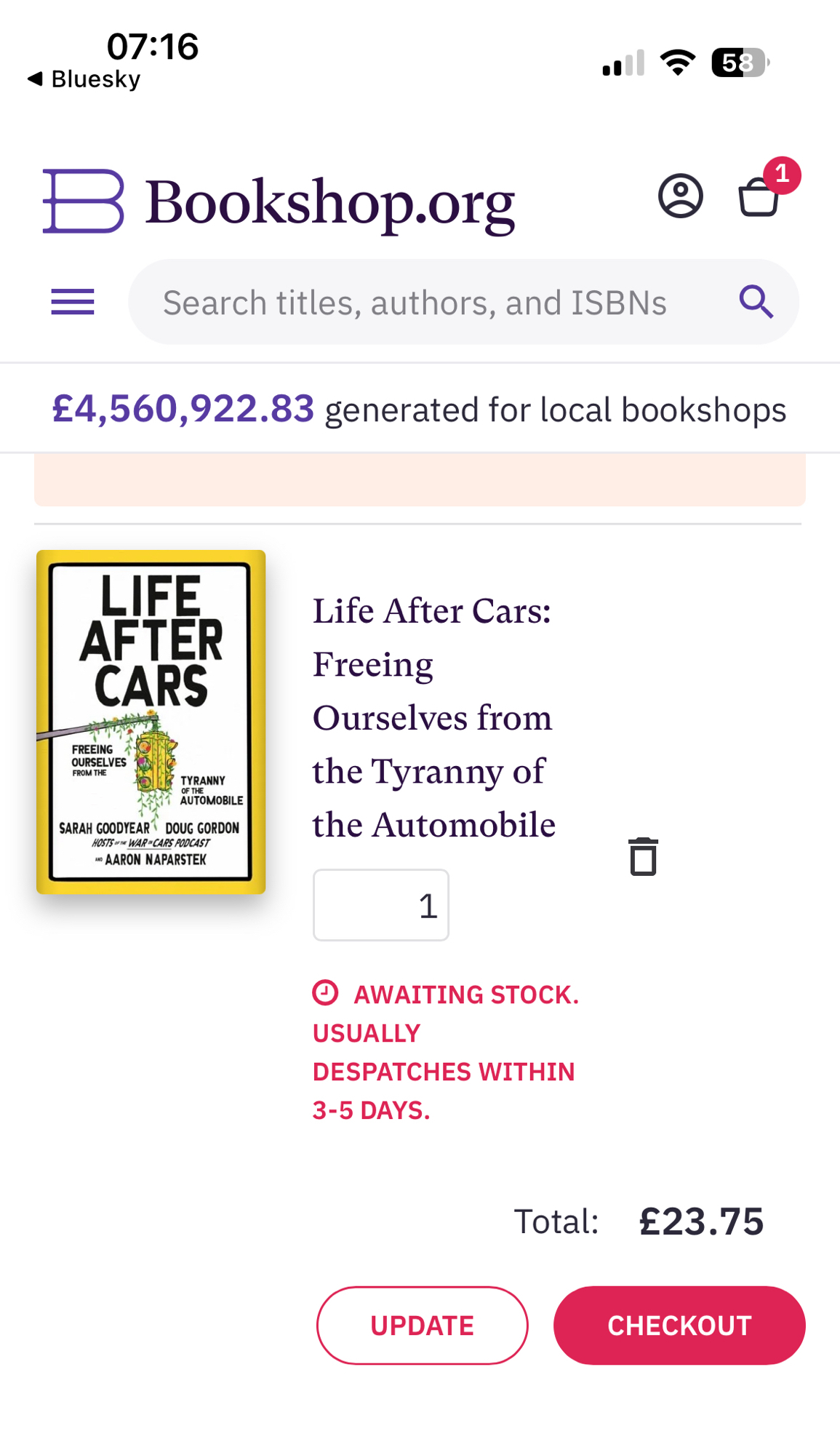Open the Life After Cars title link
Image resolution: width=840 pixels, height=1455 pixels.
(433, 717)
